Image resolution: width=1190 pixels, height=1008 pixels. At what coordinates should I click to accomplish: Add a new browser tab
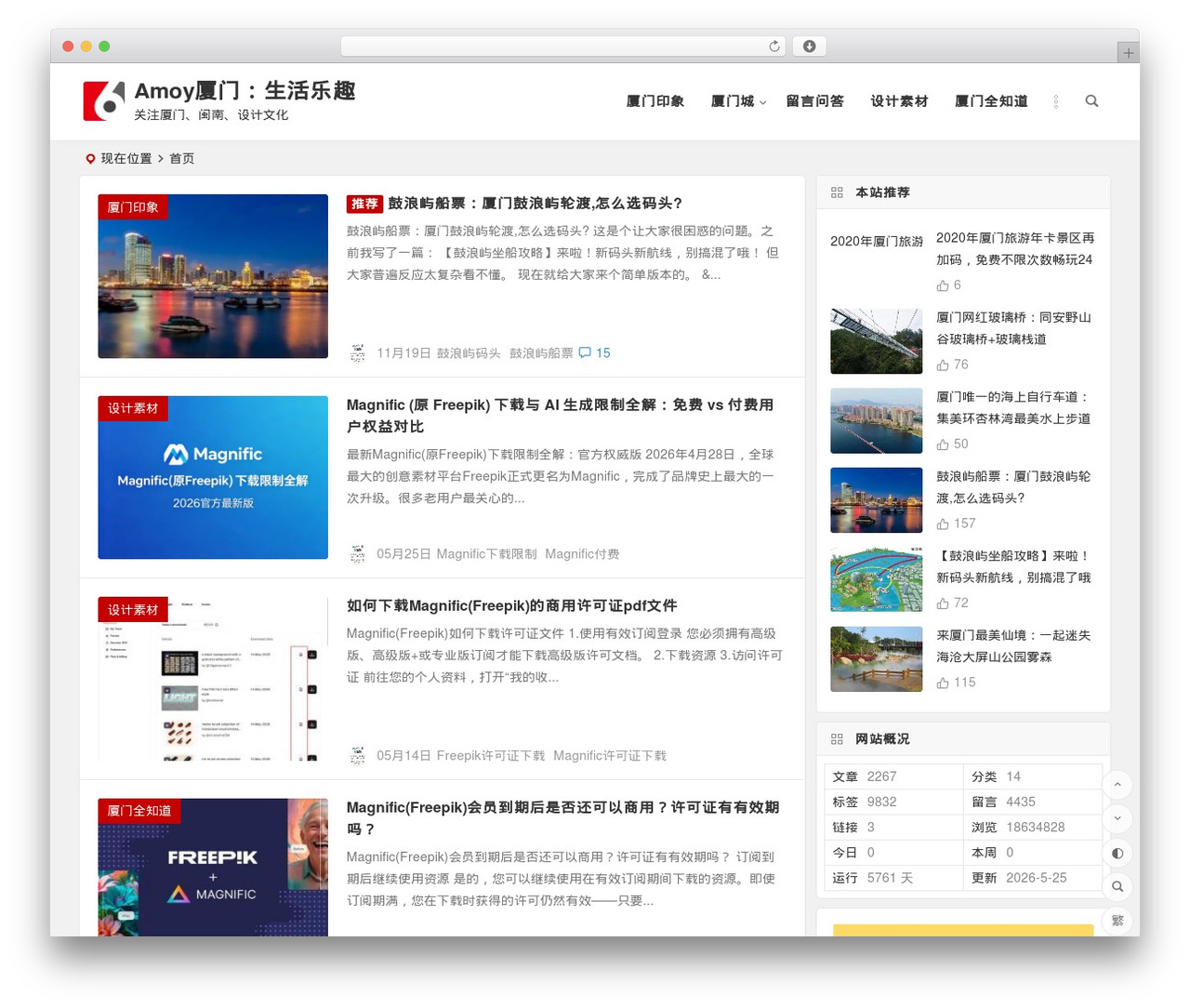1128,53
